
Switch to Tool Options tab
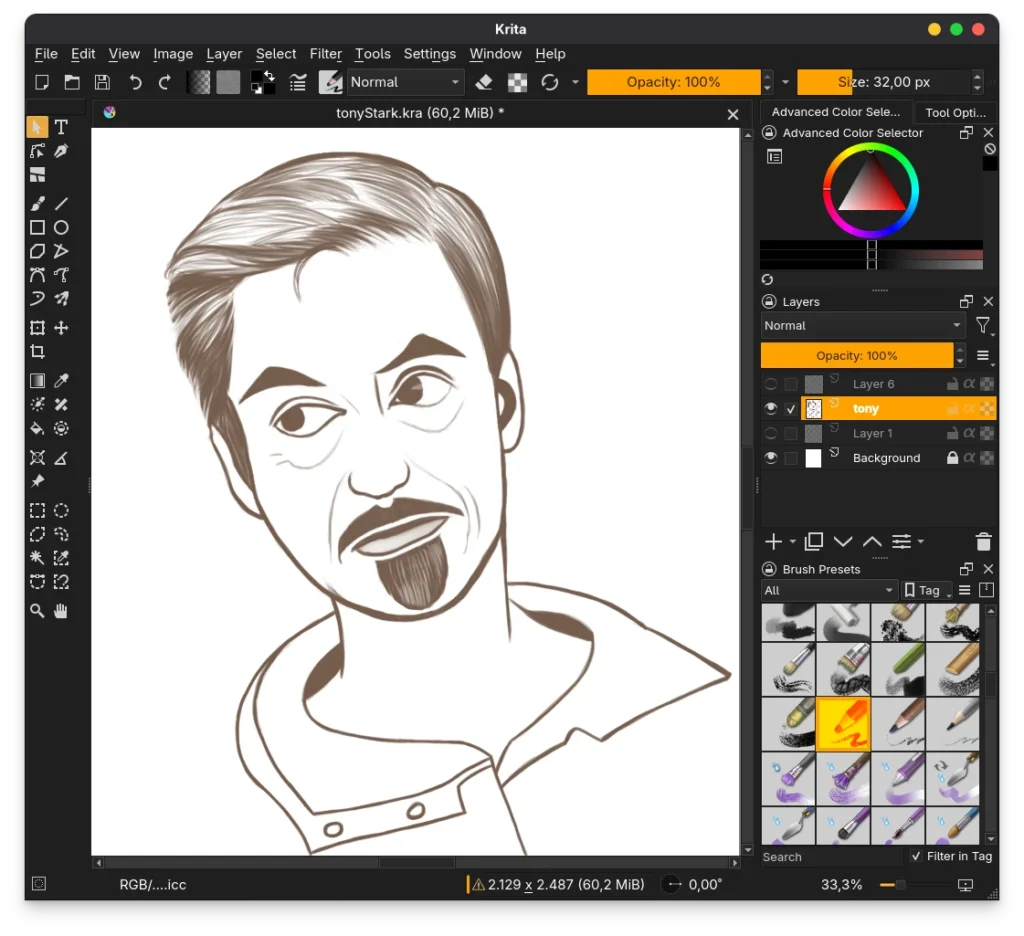955,112
